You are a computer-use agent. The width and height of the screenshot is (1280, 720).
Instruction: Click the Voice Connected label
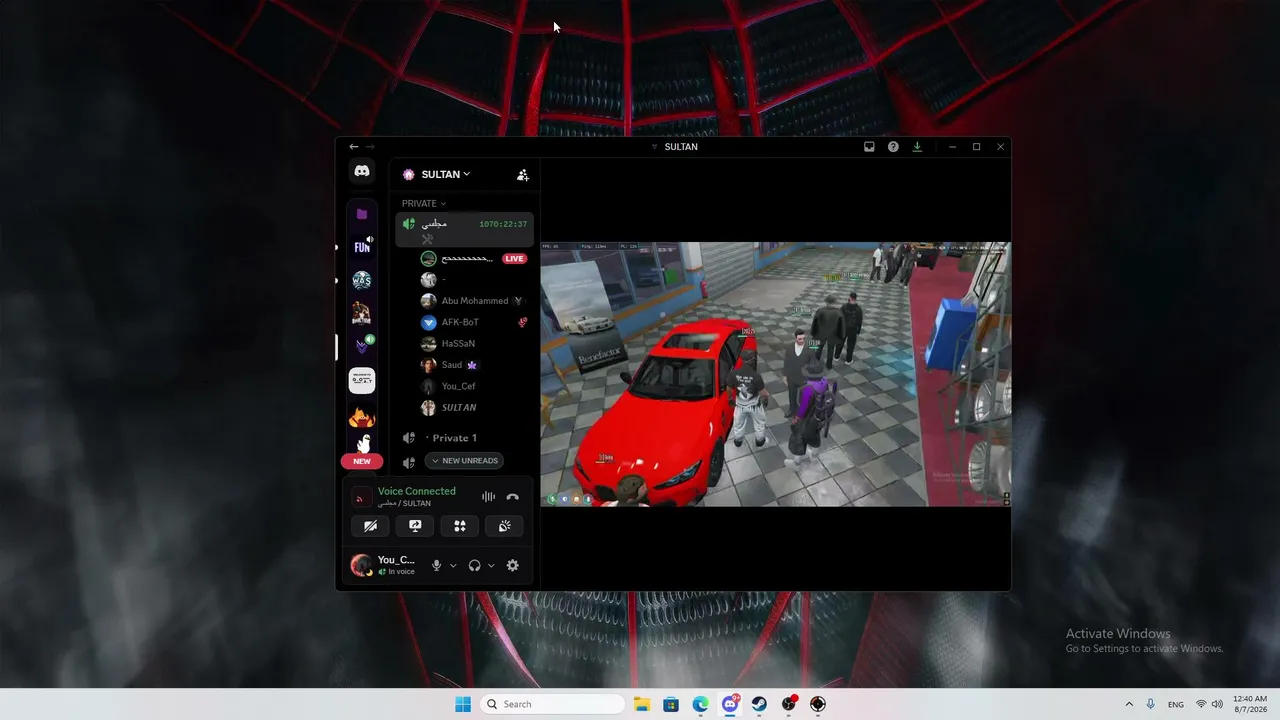pos(417,491)
